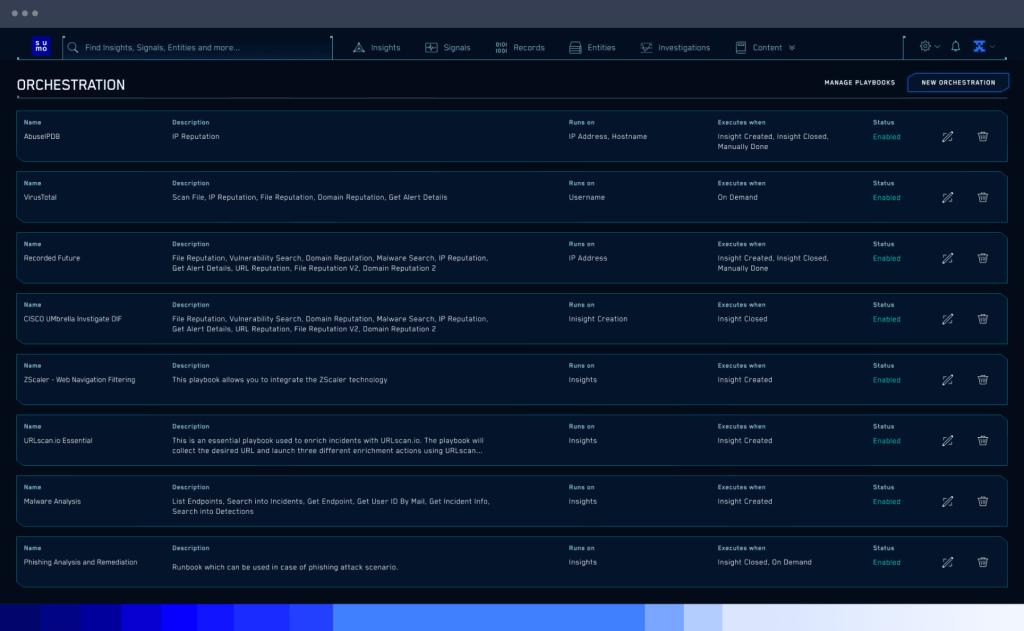The height and width of the screenshot is (631, 1024).
Task: Open the user avatar dropdown
Action: [x=982, y=46]
